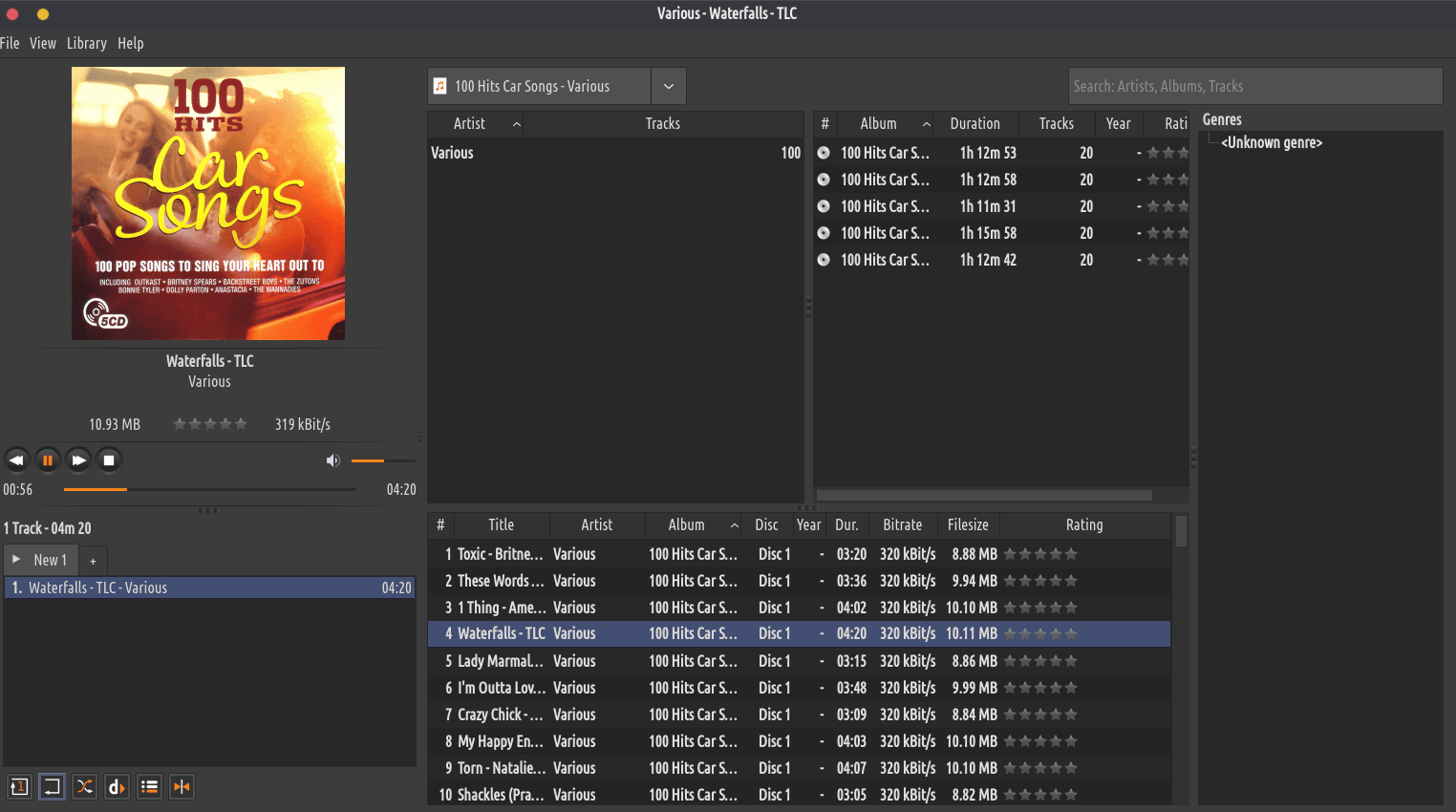
Task: Open the Help menu
Action: [131, 43]
